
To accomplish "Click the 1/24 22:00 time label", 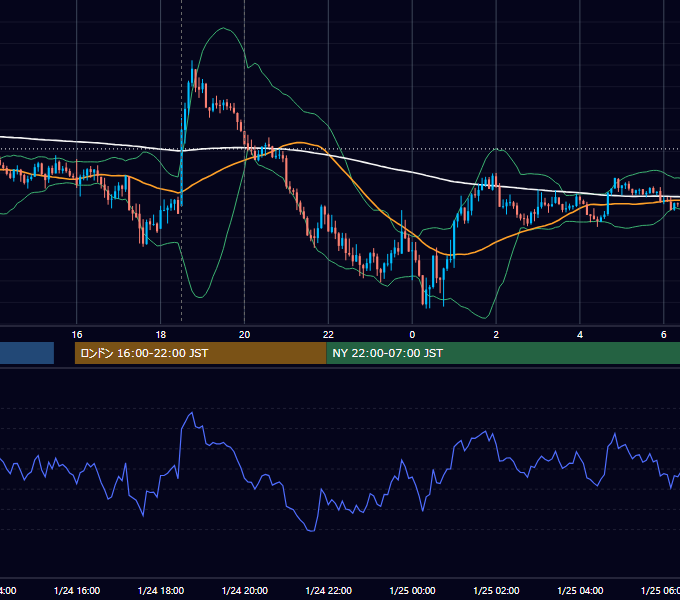I will click(x=329, y=590).
